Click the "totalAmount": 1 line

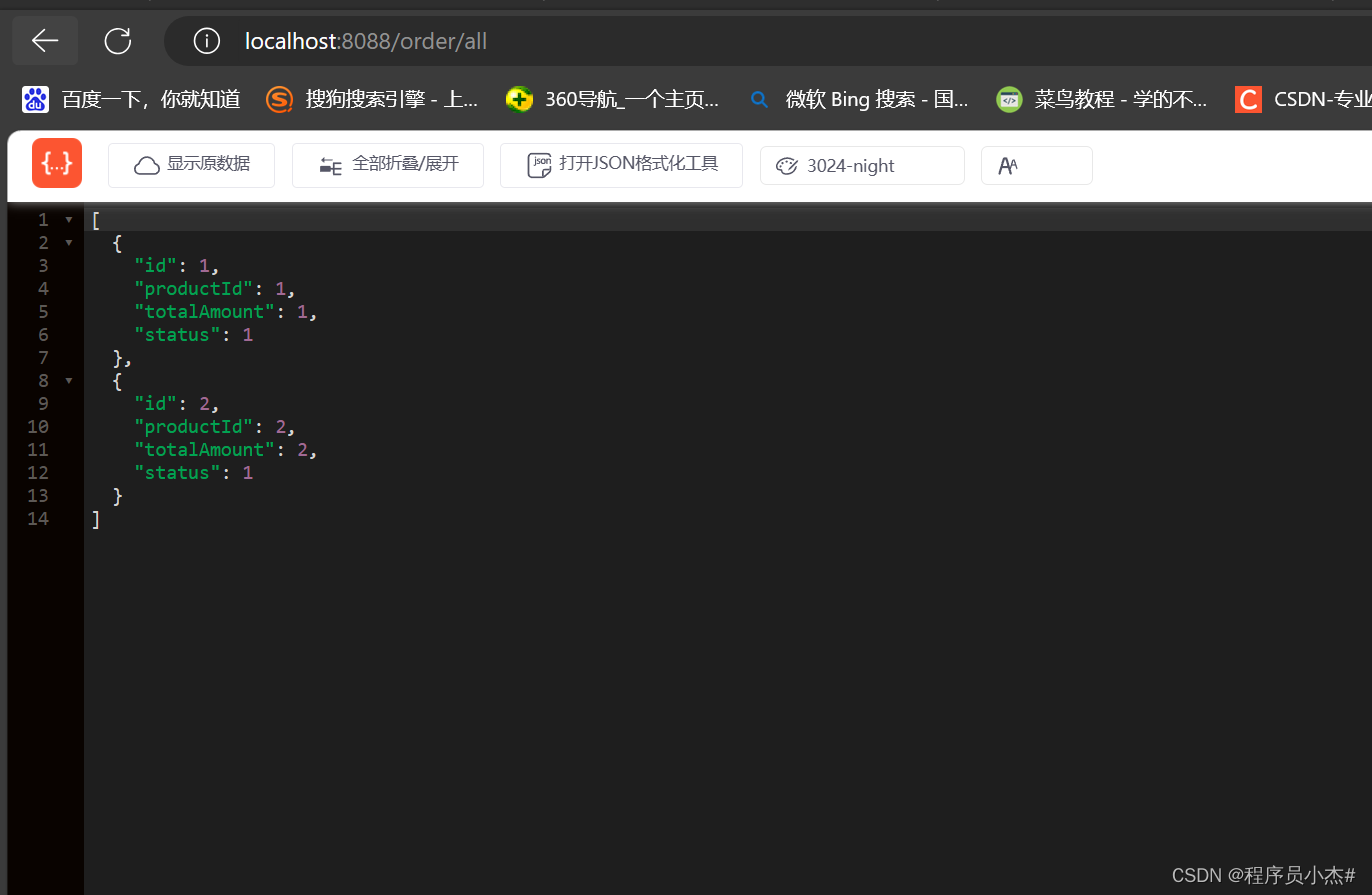226,312
